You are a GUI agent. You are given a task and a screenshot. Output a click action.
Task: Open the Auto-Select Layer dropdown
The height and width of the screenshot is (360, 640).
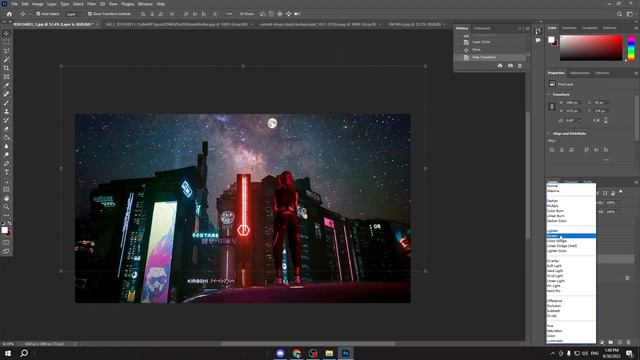coord(73,14)
